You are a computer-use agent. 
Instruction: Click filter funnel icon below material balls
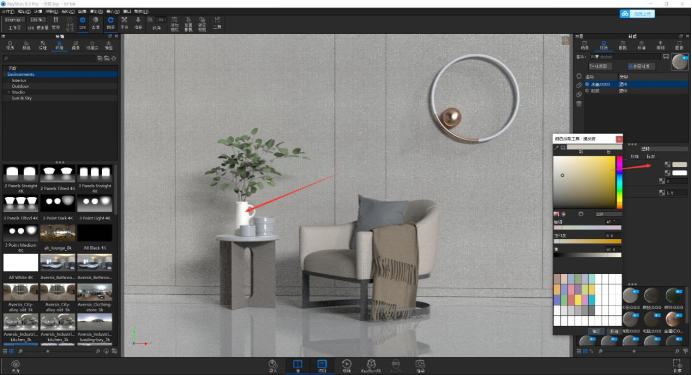coord(684,351)
